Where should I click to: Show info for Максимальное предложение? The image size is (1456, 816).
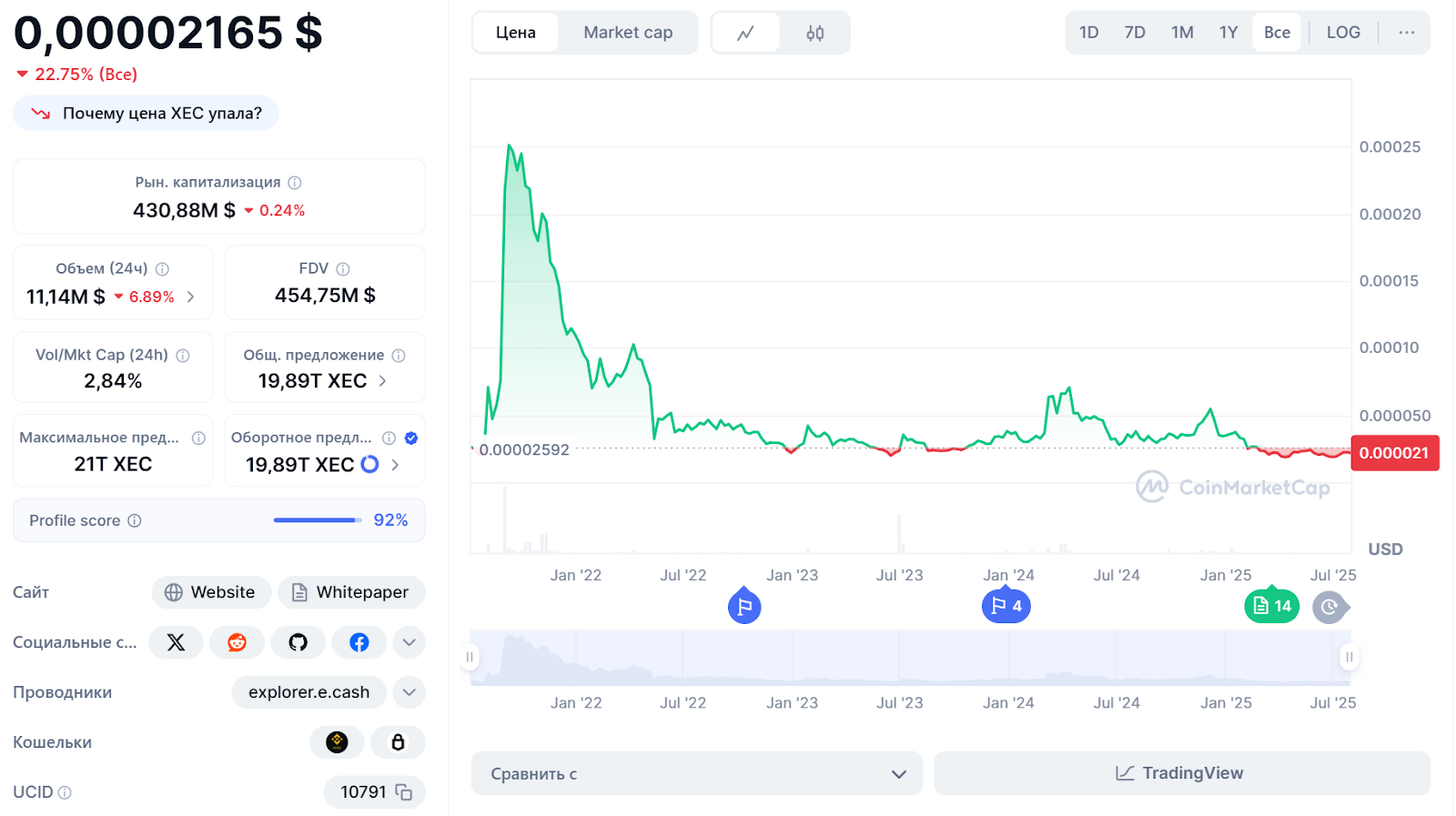point(198,438)
